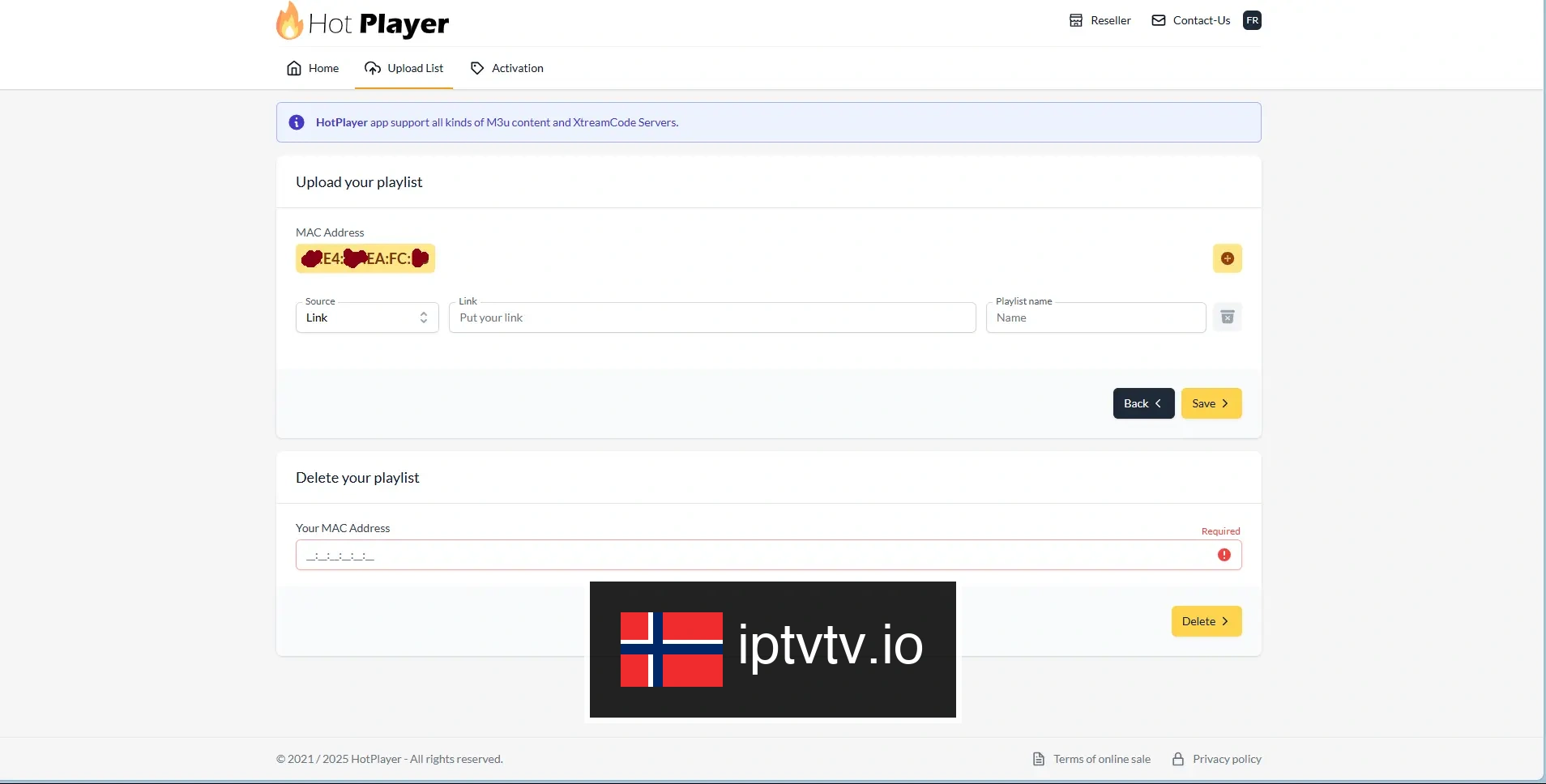This screenshot has height=784, width=1546.
Task: Open the Source dropdown set to Link
Action: click(367, 317)
